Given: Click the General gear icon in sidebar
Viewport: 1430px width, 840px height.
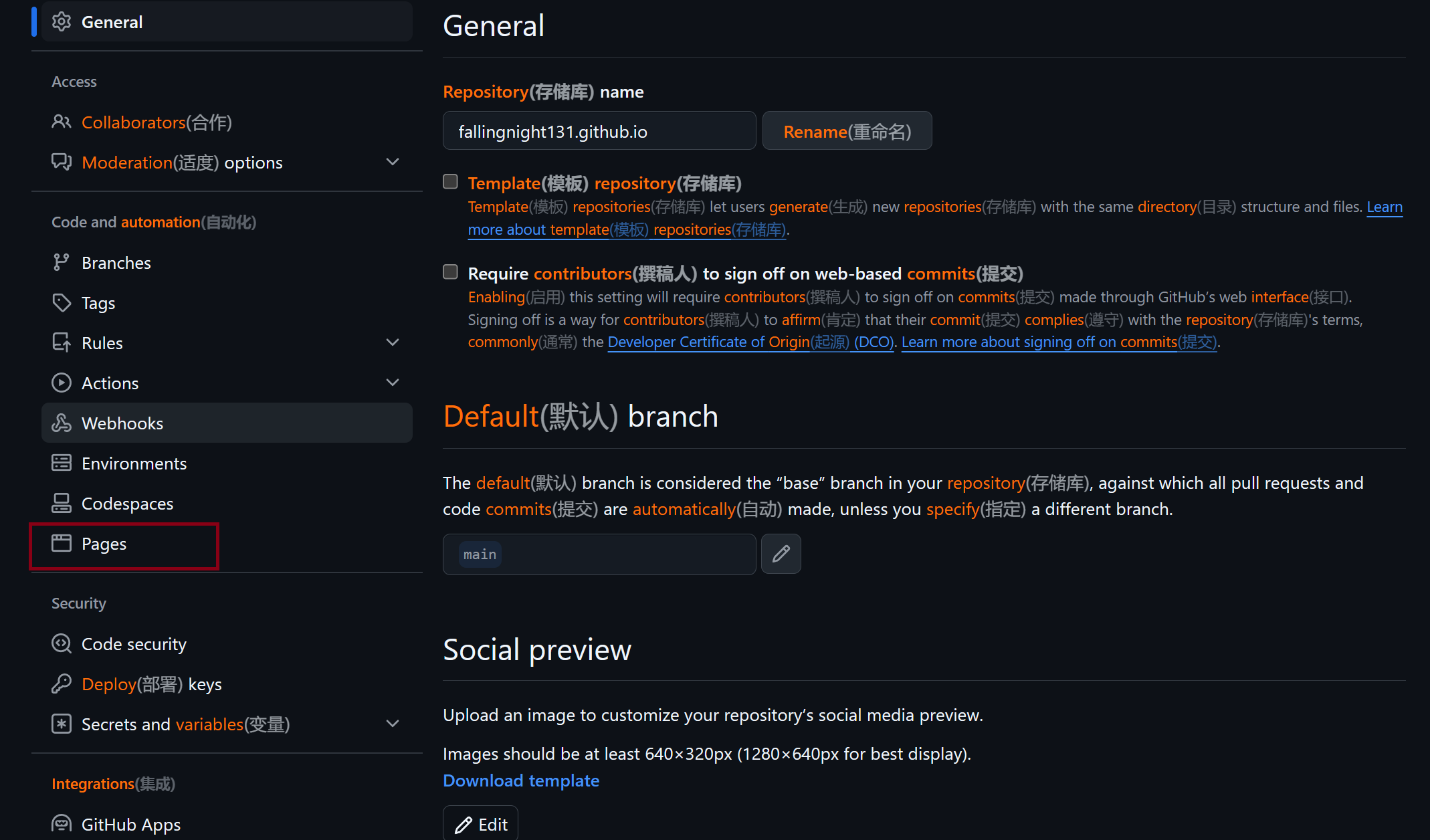Looking at the screenshot, I should pyautogui.click(x=62, y=22).
